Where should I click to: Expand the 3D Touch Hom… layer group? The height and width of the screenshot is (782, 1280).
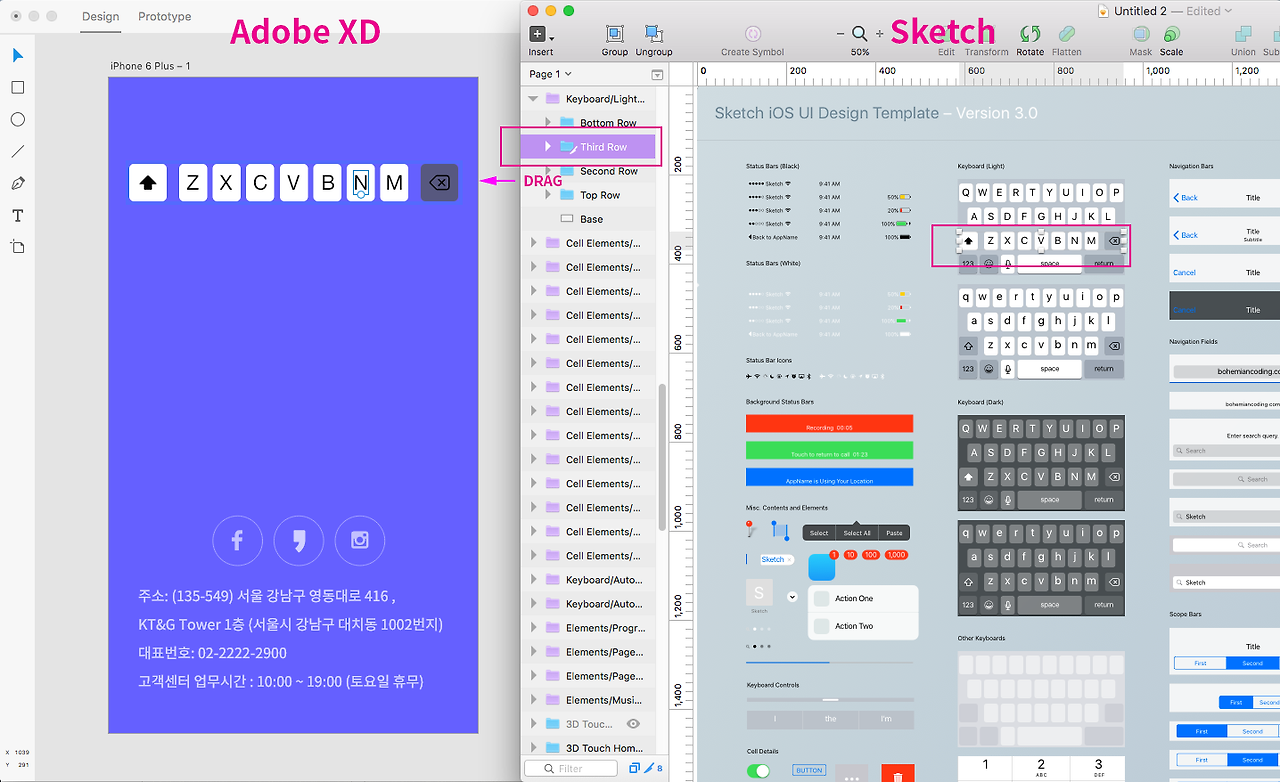pos(533,748)
